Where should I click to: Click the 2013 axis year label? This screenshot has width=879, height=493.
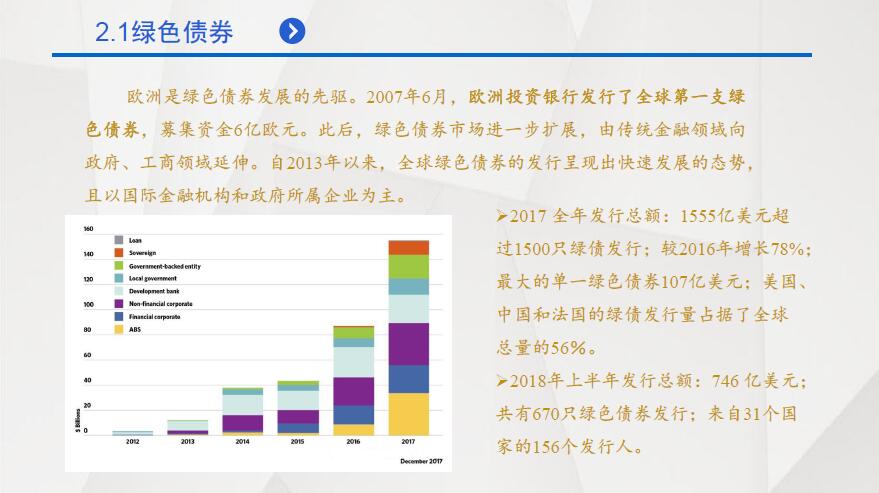(x=187, y=441)
